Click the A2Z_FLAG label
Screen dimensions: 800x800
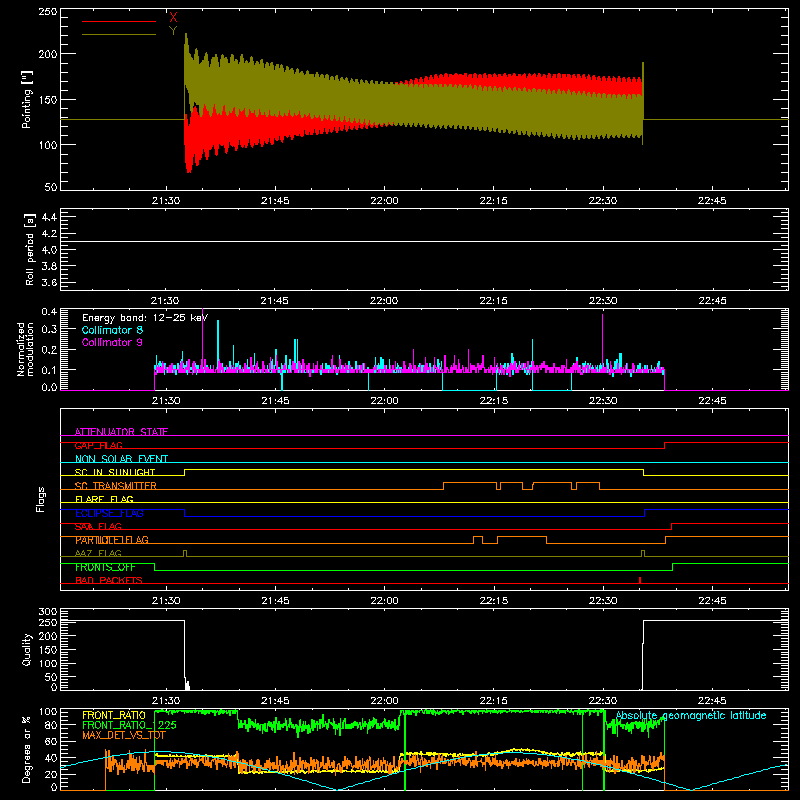tap(98, 554)
